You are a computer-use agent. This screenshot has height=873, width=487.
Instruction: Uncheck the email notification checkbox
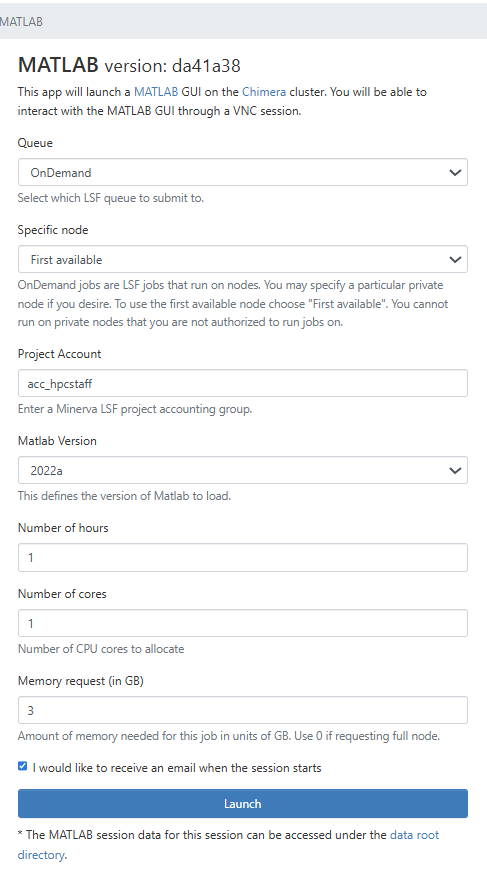[x=22, y=766]
